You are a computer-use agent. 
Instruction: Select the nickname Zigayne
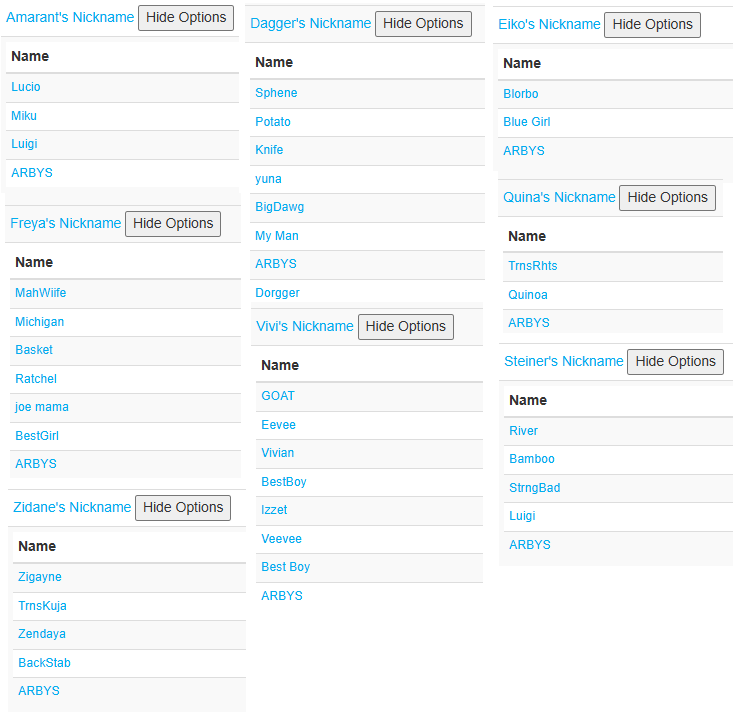[x=40, y=577]
